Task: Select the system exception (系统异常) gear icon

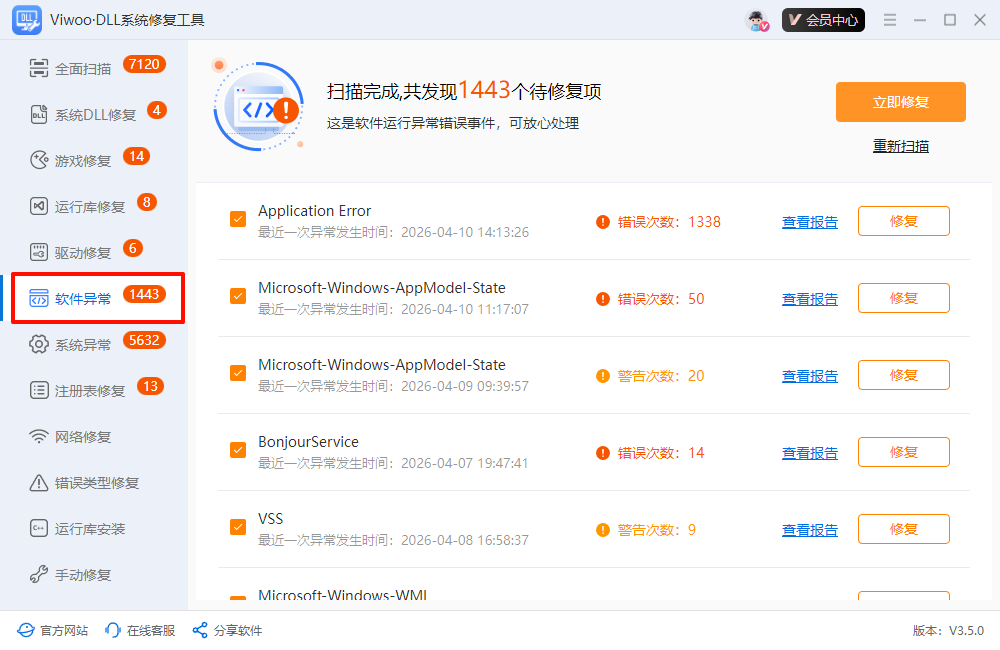Action: pyautogui.click(x=39, y=344)
